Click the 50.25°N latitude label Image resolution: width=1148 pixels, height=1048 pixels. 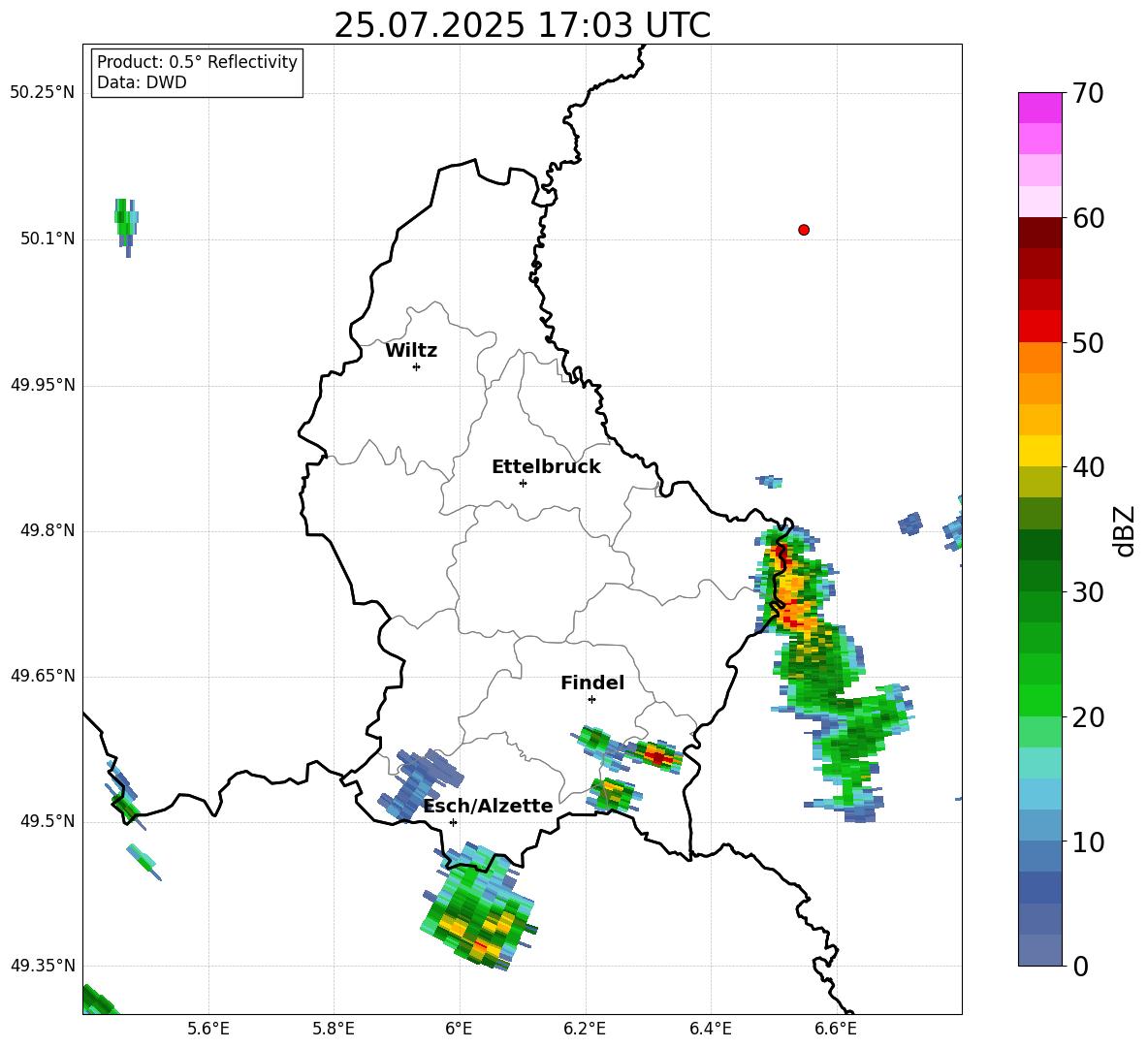42,93
